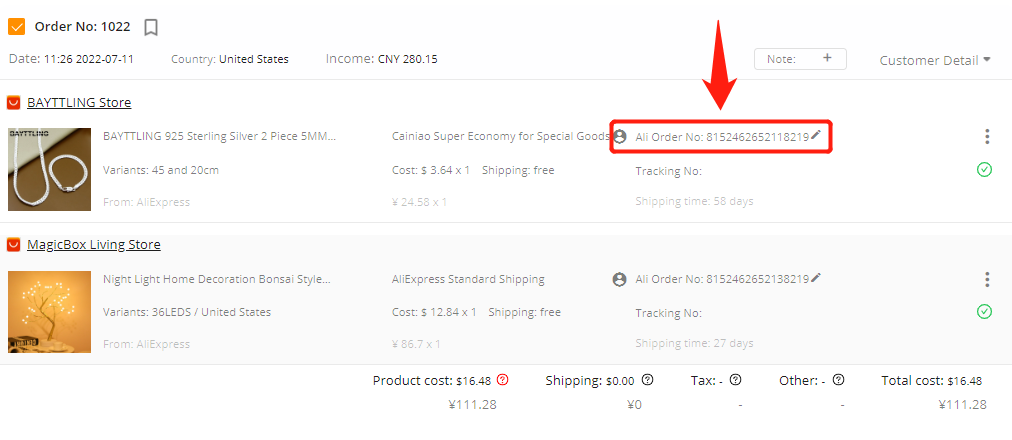Click account icon beside AliExpress Standard Shipping
The height and width of the screenshot is (440, 1012).
click(620, 279)
